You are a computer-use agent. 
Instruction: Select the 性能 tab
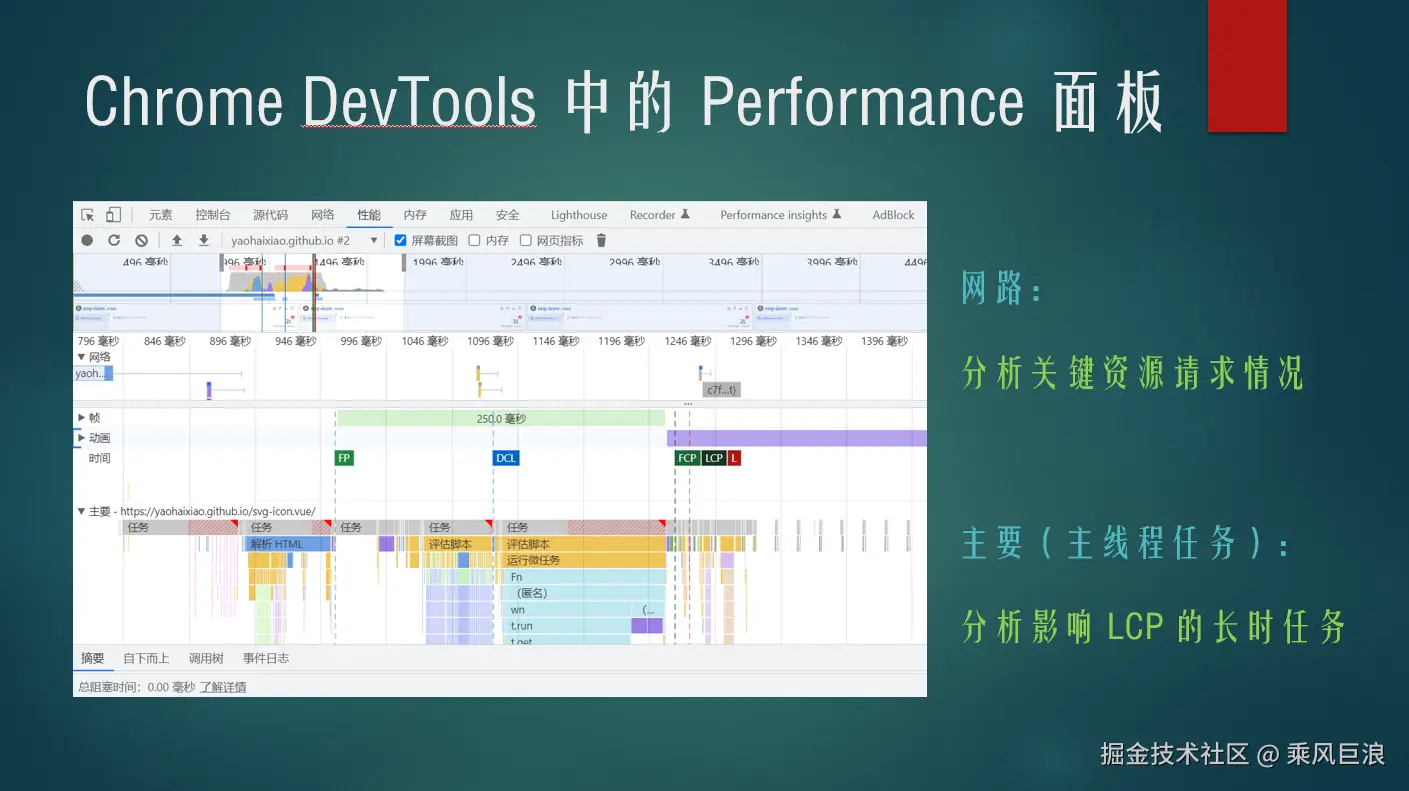click(369, 215)
